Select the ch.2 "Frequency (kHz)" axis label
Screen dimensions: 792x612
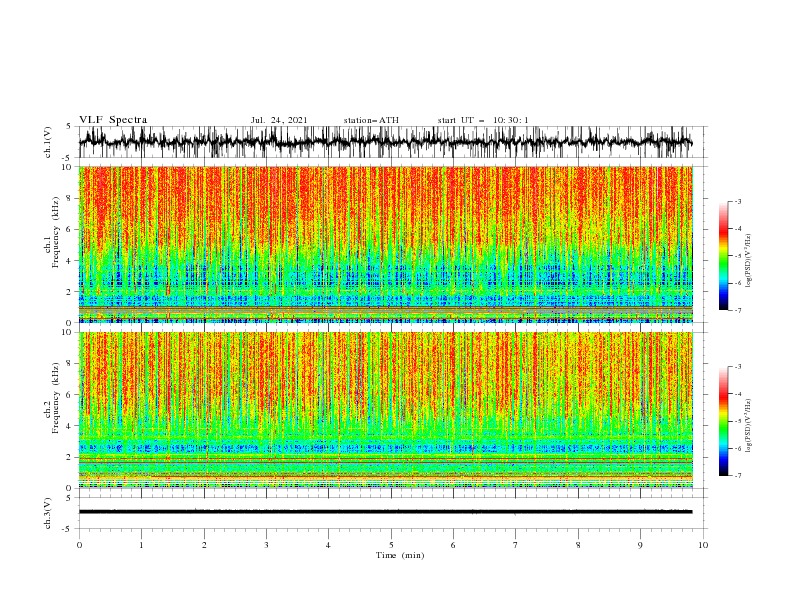point(55,397)
